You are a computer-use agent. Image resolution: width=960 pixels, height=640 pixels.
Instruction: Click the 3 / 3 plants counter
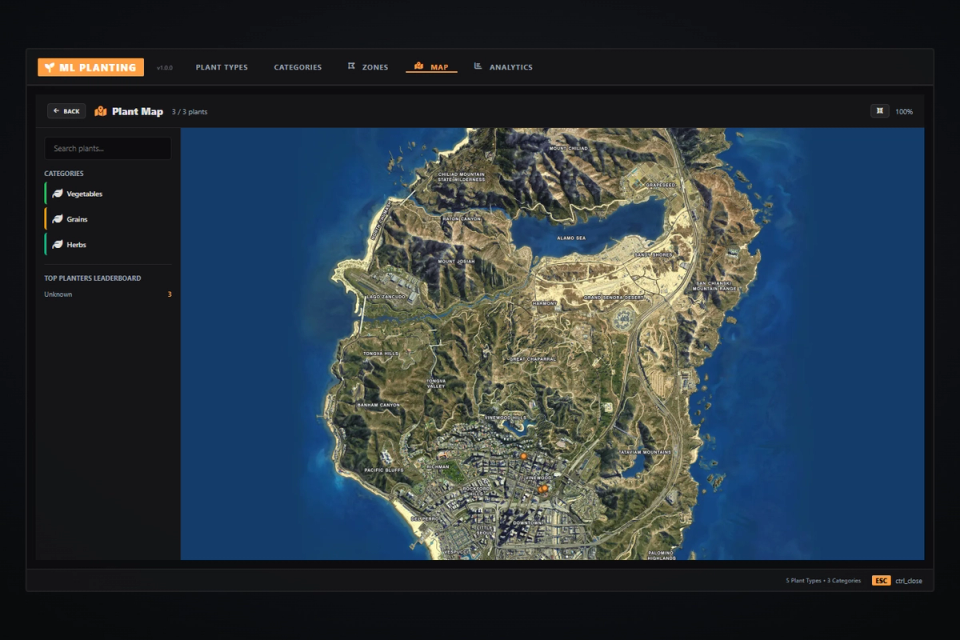click(190, 111)
